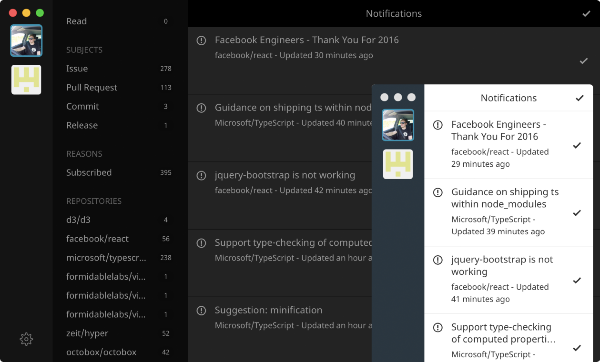This screenshot has height=362, width=600.
Task: Select the yellow pixel-logo account in light window
Action: click(398, 164)
